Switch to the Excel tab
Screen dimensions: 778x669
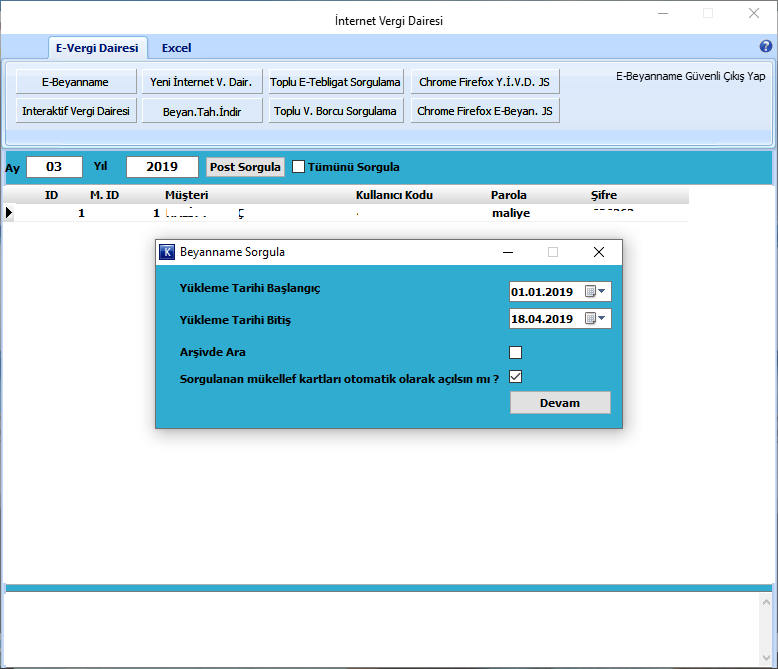coord(176,48)
